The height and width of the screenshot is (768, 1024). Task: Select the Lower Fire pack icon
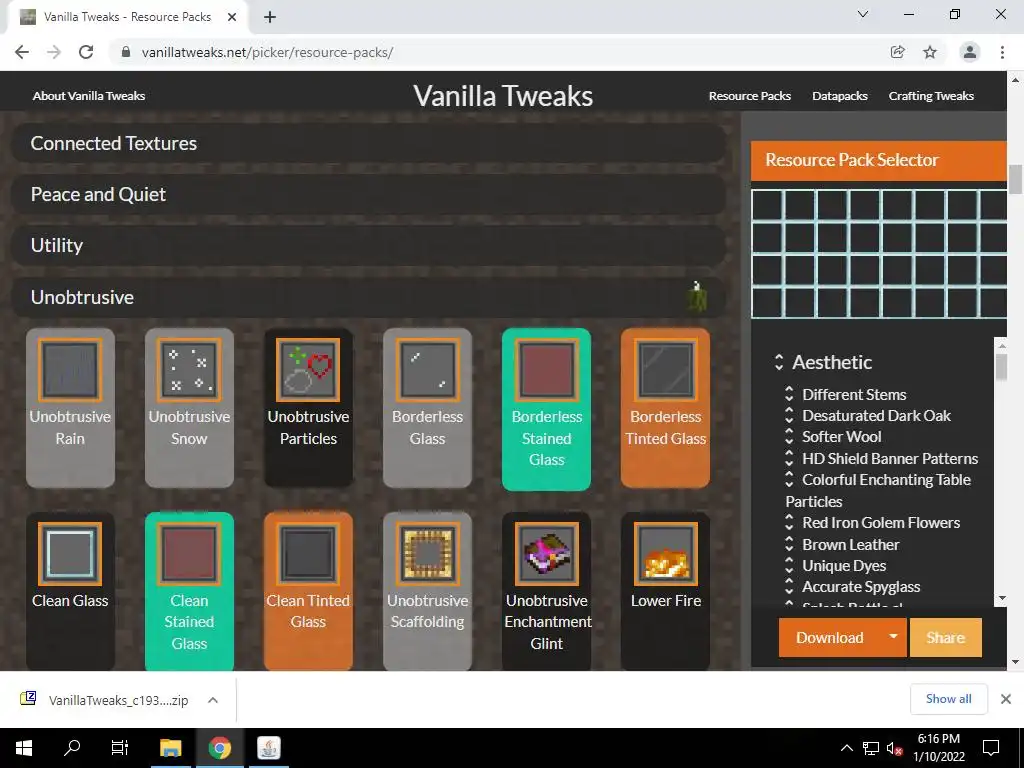click(665, 554)
